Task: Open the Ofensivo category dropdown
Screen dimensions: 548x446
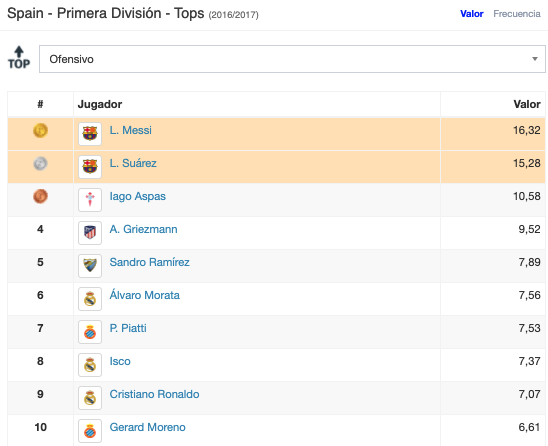Action: click(x=292, y=59)
